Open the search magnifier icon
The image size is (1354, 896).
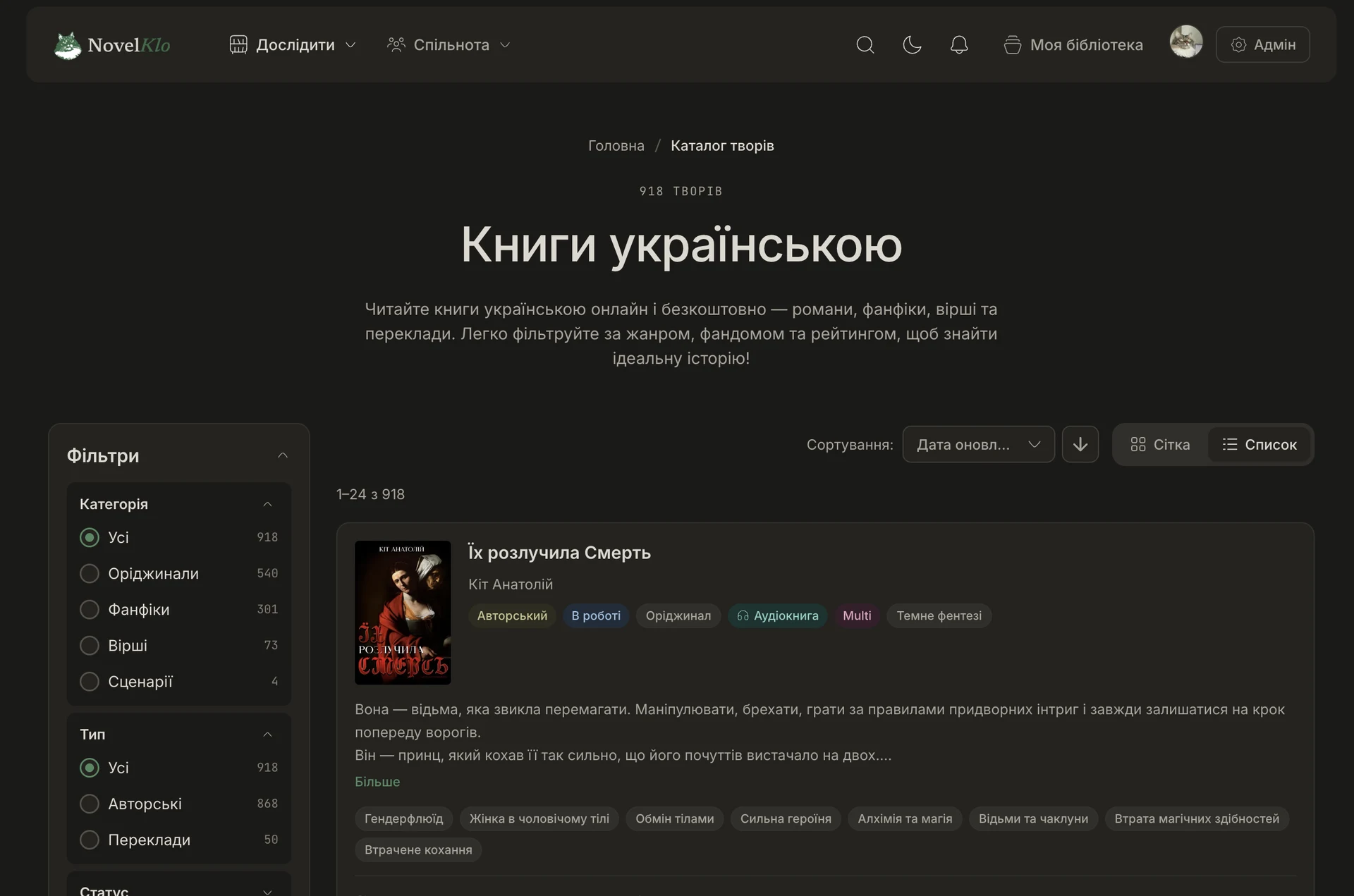(865, 45)
